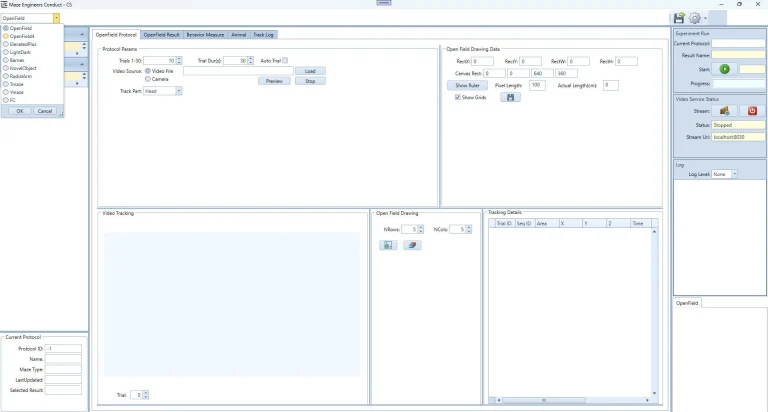
Task: Click the eraser icon in Open Field Drawing
Action: click(412, 245)
